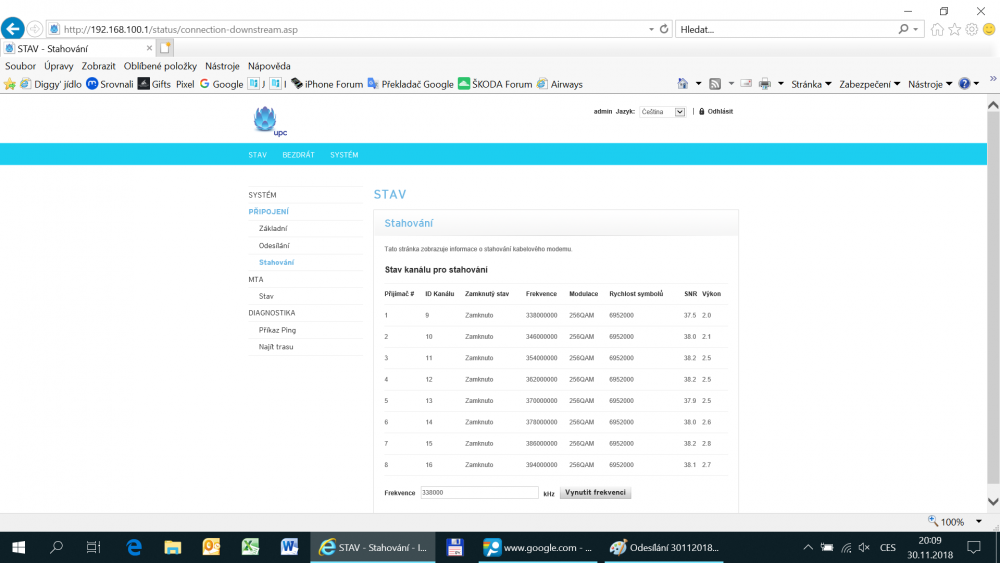Open Příkaz Ping in the sidebar
Viewport: 1000px width, 563px height.
pyautogui.click(x=277, y=330)
